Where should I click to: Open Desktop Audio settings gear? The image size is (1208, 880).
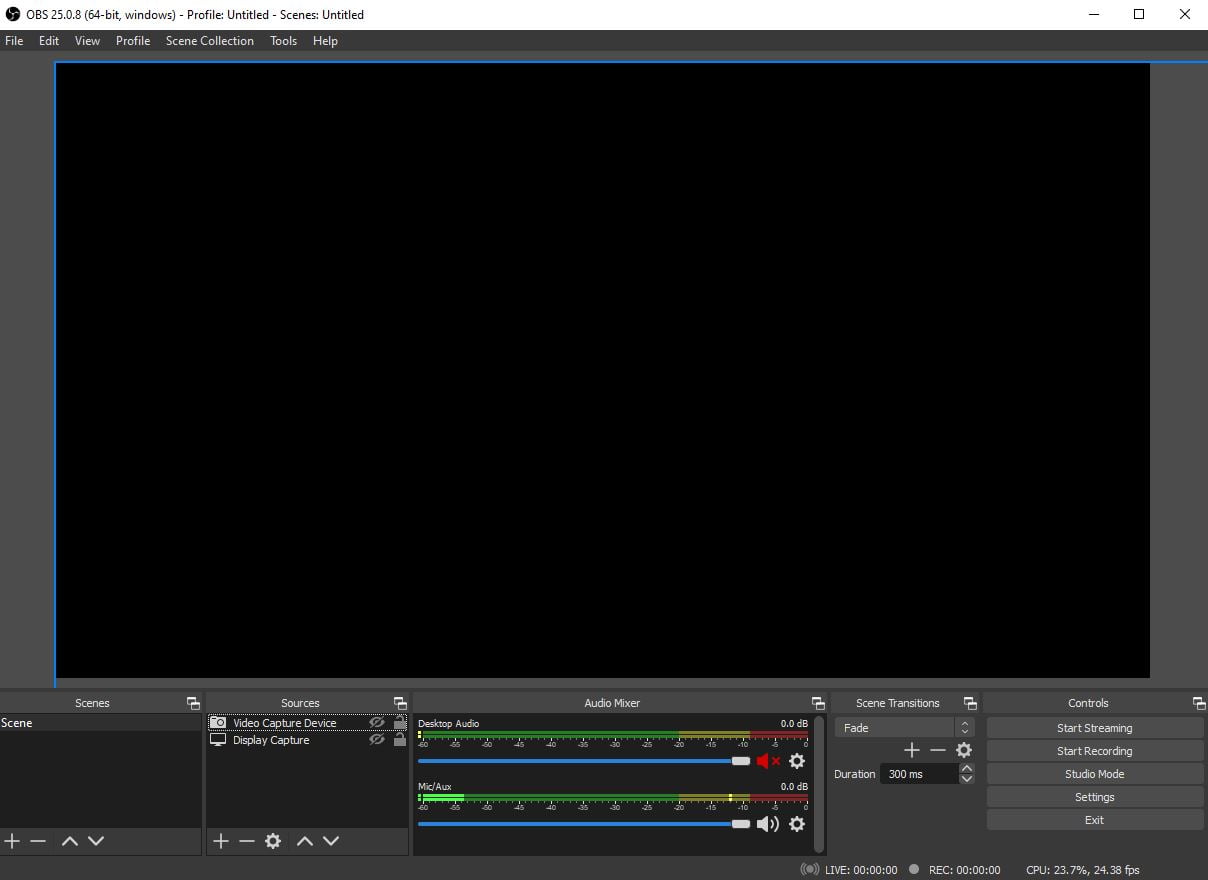(797, 761)
